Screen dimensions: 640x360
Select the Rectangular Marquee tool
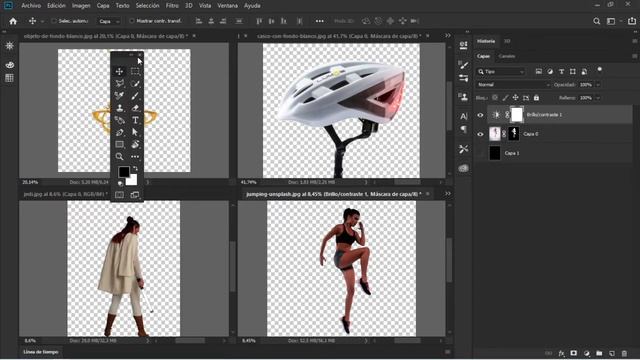[135, 71]
